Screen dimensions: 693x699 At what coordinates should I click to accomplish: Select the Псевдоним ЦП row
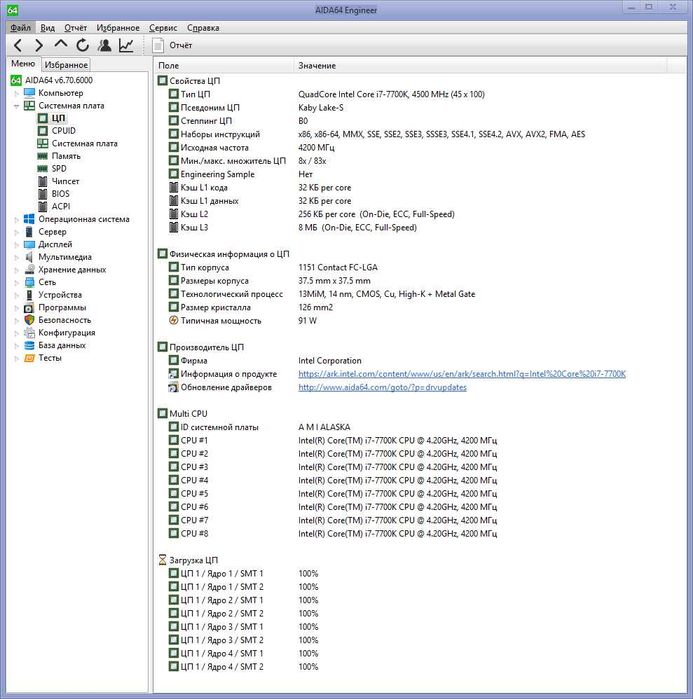click(419, 107)
